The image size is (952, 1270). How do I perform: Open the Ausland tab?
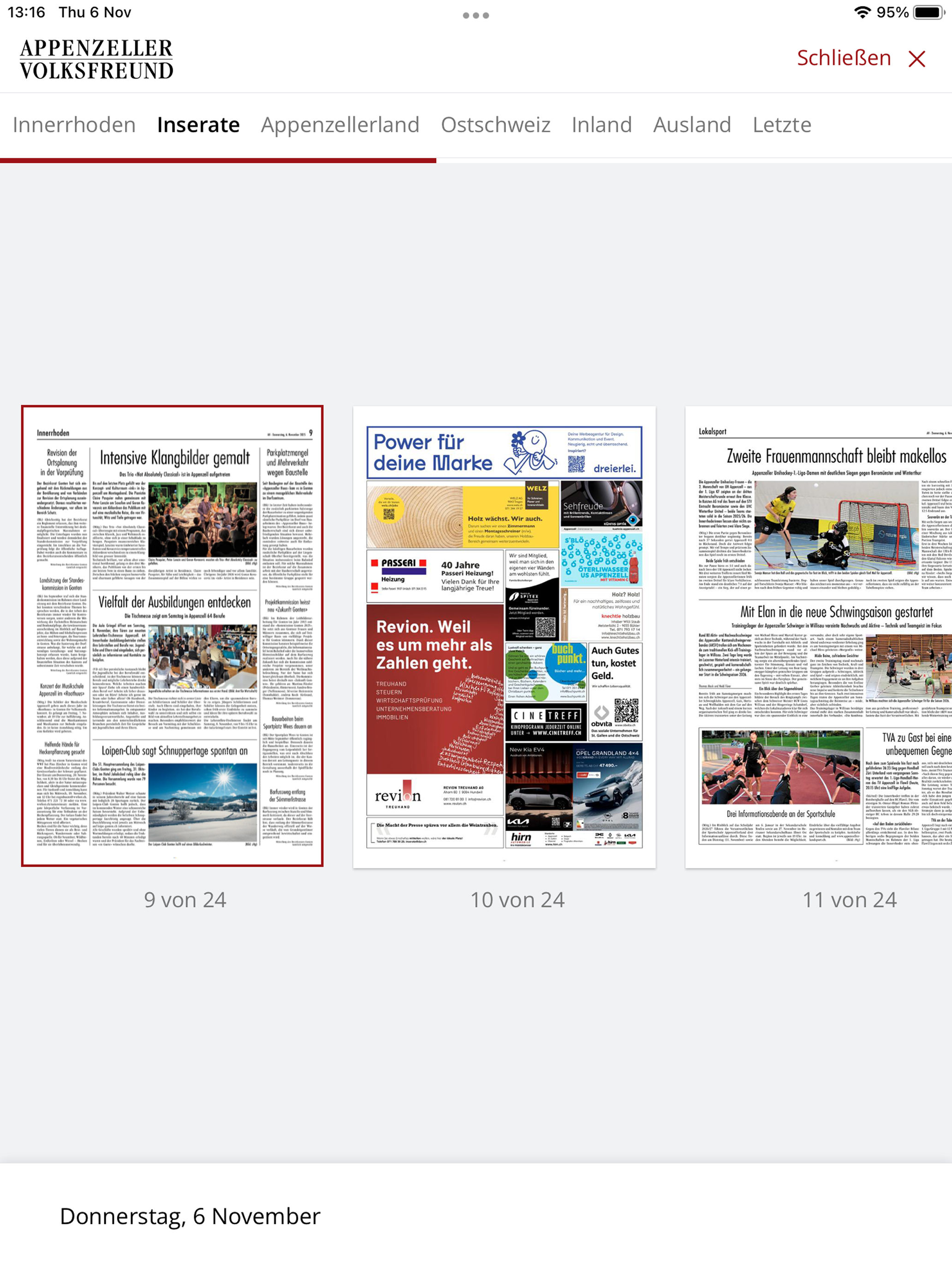pyautogui.click(x=692, y=125)
